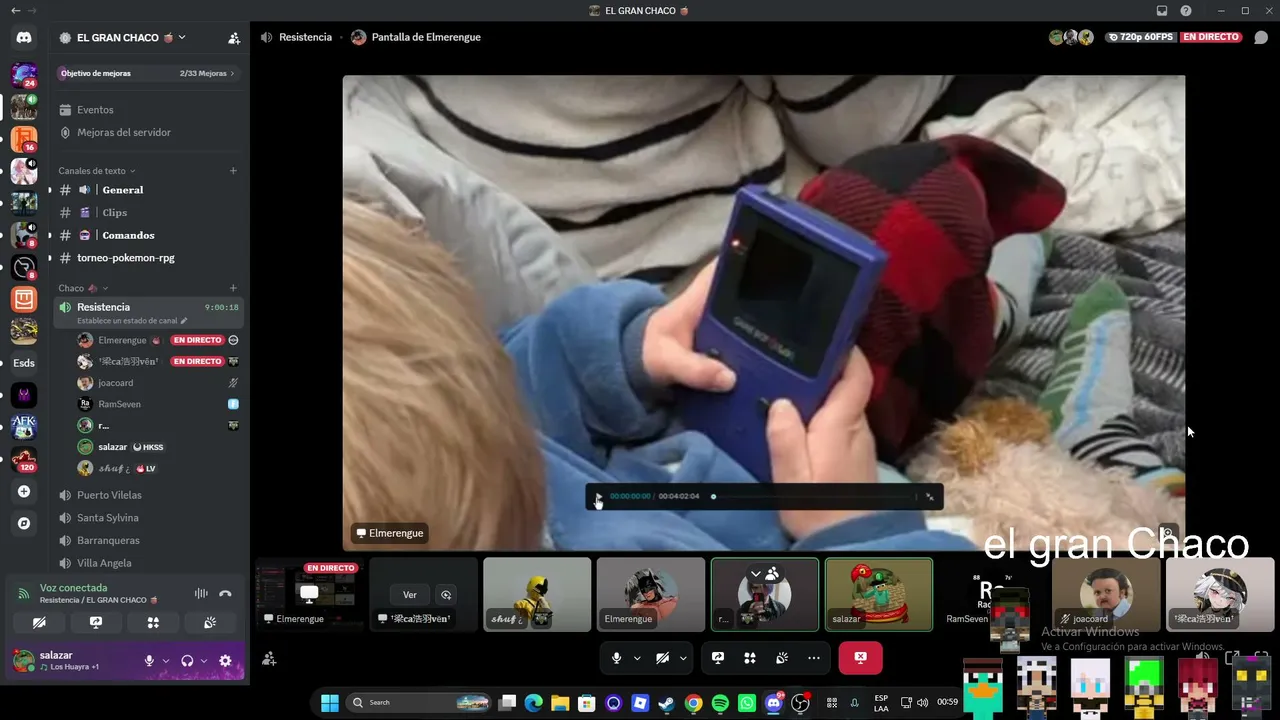Screen dimensions: 1280x720
Task: Expand the Objetivo de mejoras progress
Action: point(147,73)
